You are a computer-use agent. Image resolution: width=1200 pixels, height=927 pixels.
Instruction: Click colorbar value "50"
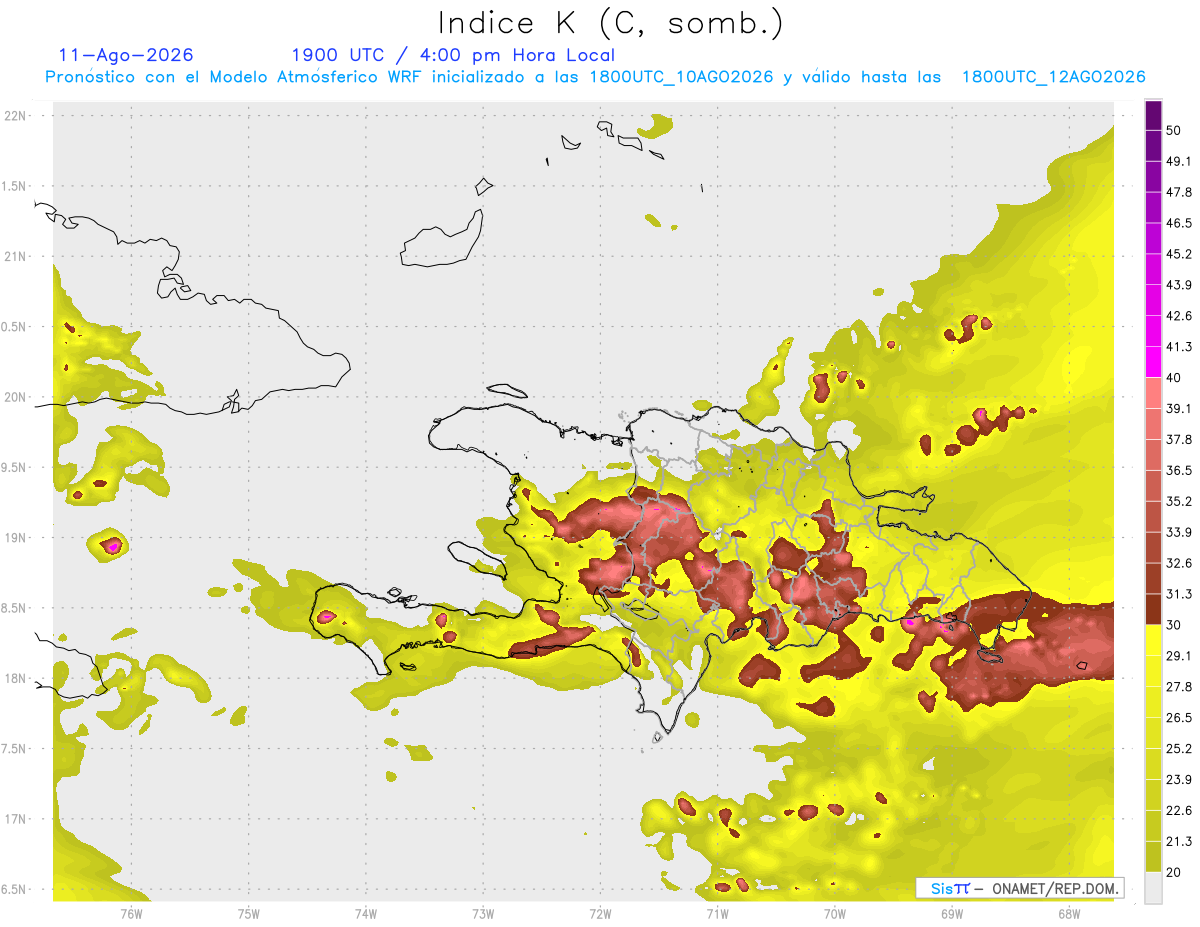(1174, 131)
